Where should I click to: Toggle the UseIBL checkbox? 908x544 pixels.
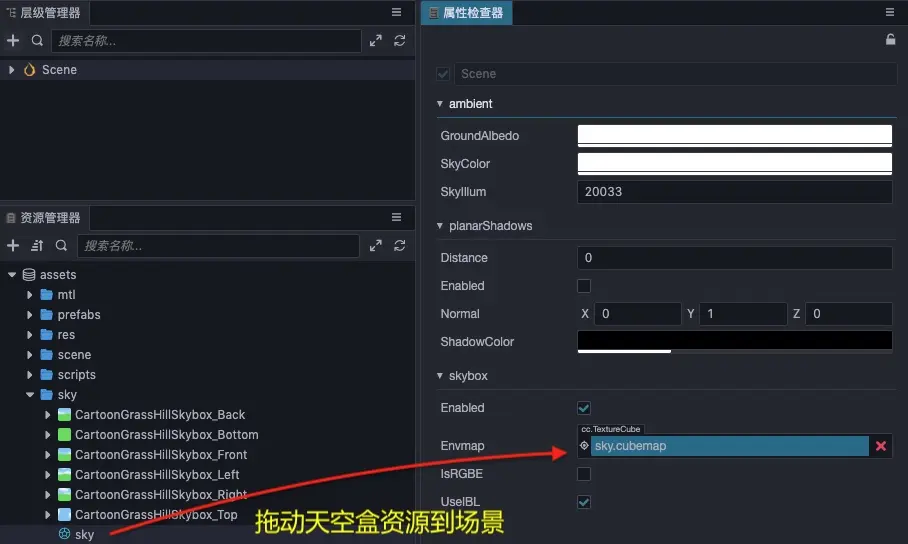584,502
